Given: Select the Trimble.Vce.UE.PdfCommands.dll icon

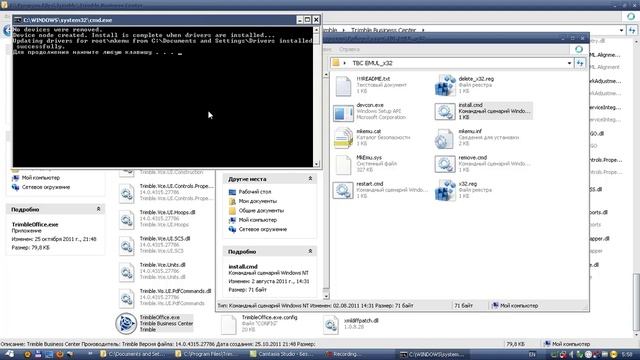Looking at the screenshot, I should (x=127, y=298).
